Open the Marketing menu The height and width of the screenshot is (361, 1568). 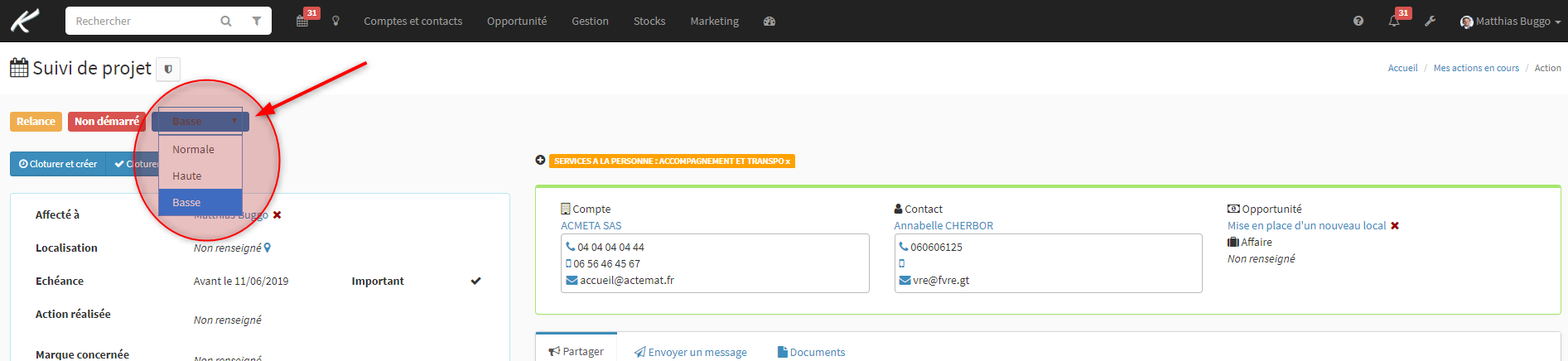[x=714, y=22]
